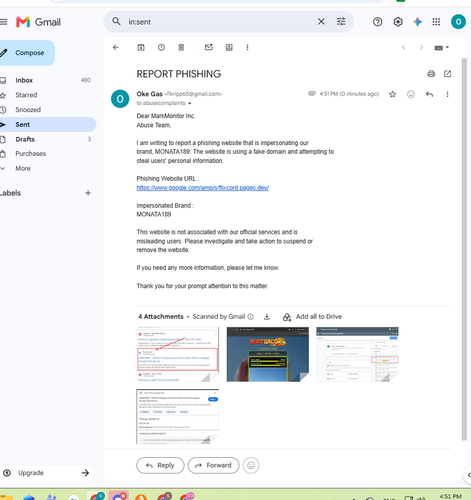Screen dimensions: 471x500
Task: Go to older message arrow
Action: pyautogui.click(x=421, y=47)
